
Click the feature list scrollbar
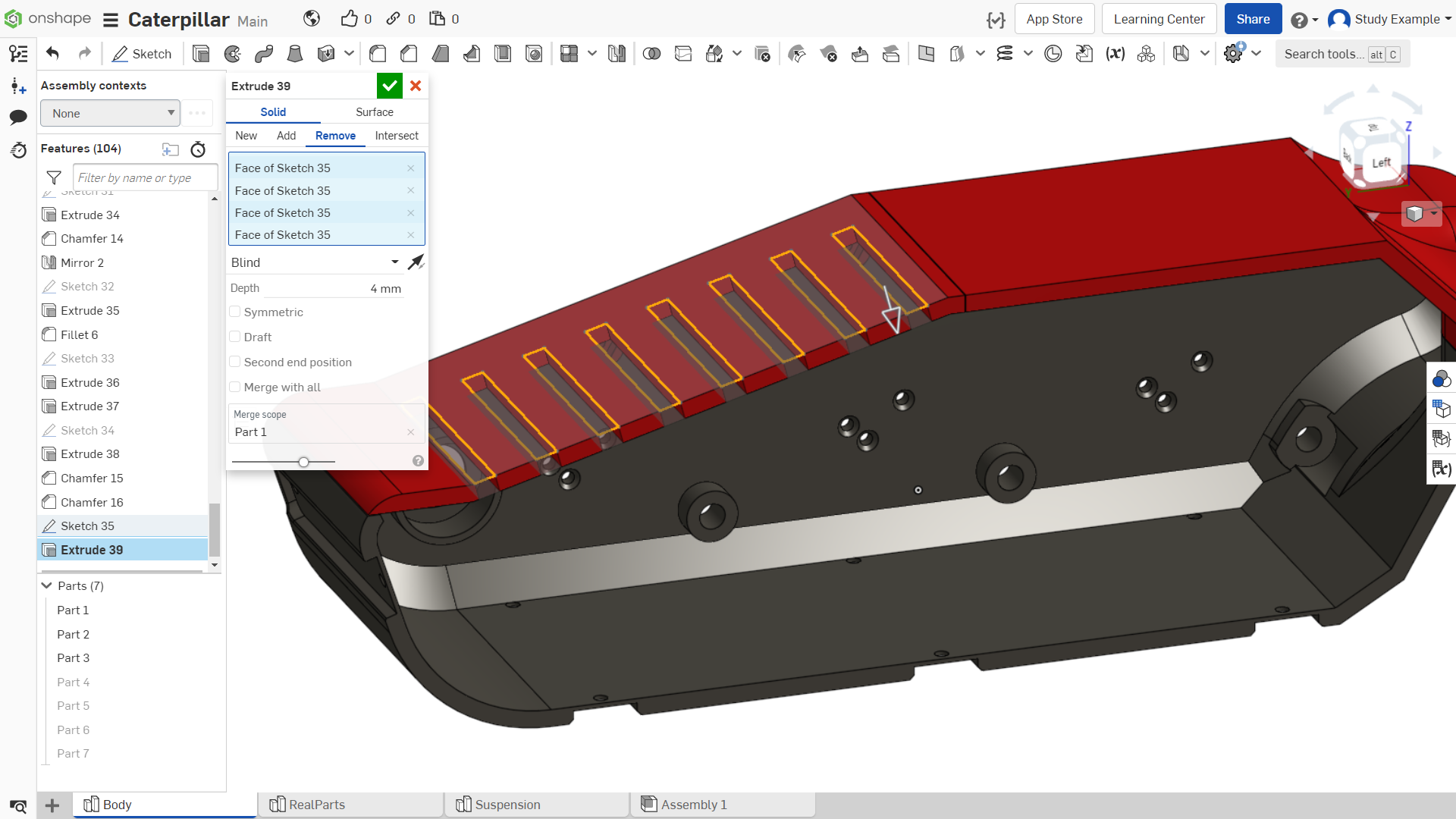pos(215,529)
